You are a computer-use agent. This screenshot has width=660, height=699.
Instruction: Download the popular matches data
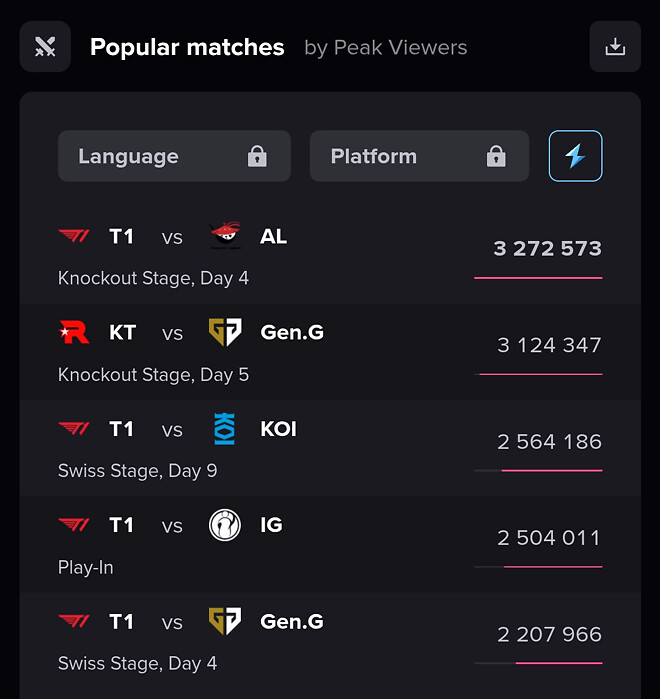click(615, 47)
